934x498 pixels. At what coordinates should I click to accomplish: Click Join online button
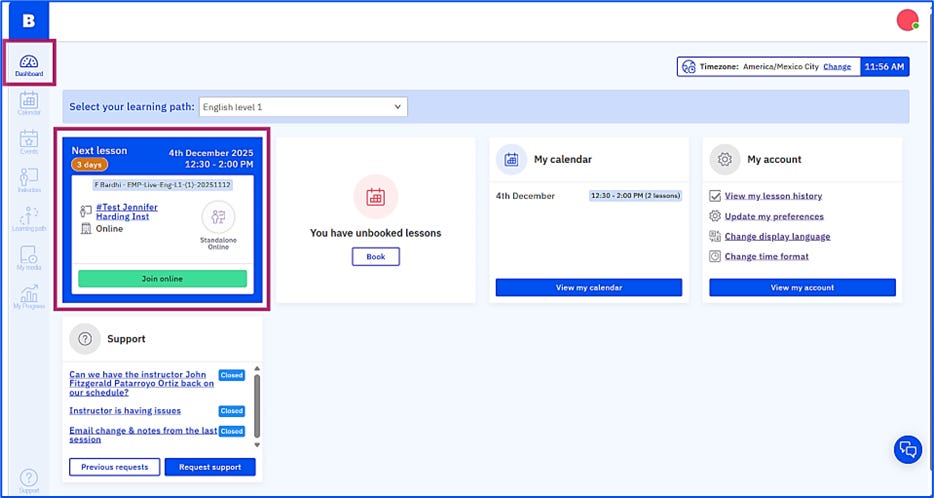pyautogui.click(x=162, y=279)
